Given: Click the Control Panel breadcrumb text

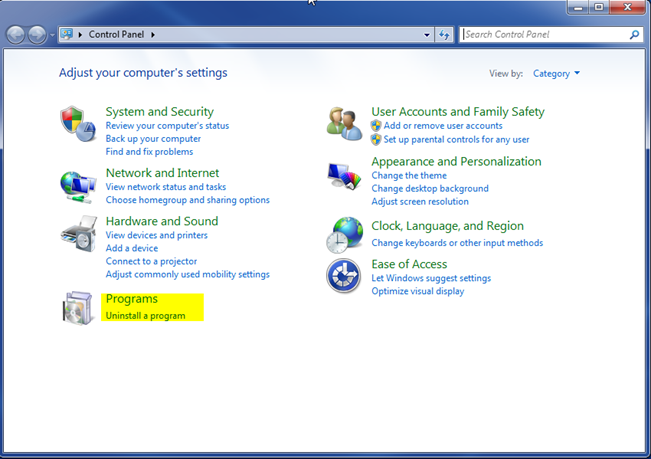Looking at the screenshot, I should coord(116,34).
